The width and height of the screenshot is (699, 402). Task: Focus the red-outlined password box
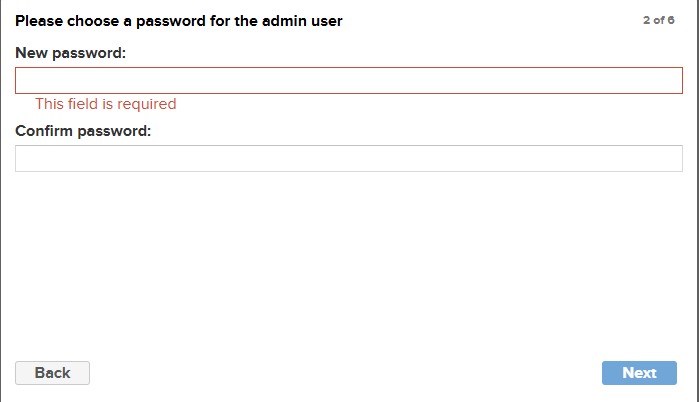coord(348,81)
